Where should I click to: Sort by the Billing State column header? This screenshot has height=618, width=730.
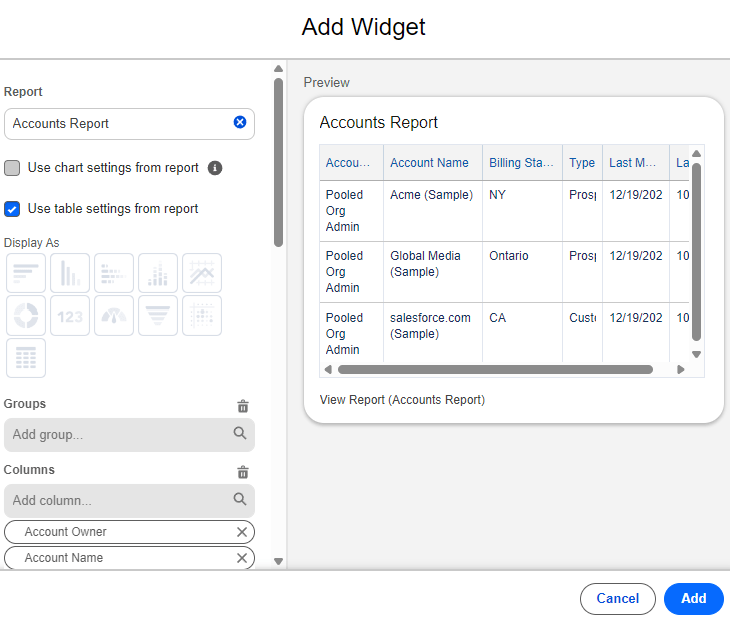[521, 163]
